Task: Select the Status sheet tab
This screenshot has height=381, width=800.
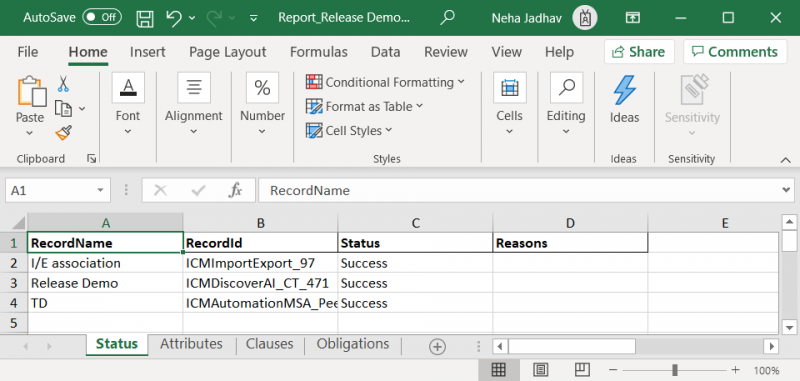Action: point(117,344)
